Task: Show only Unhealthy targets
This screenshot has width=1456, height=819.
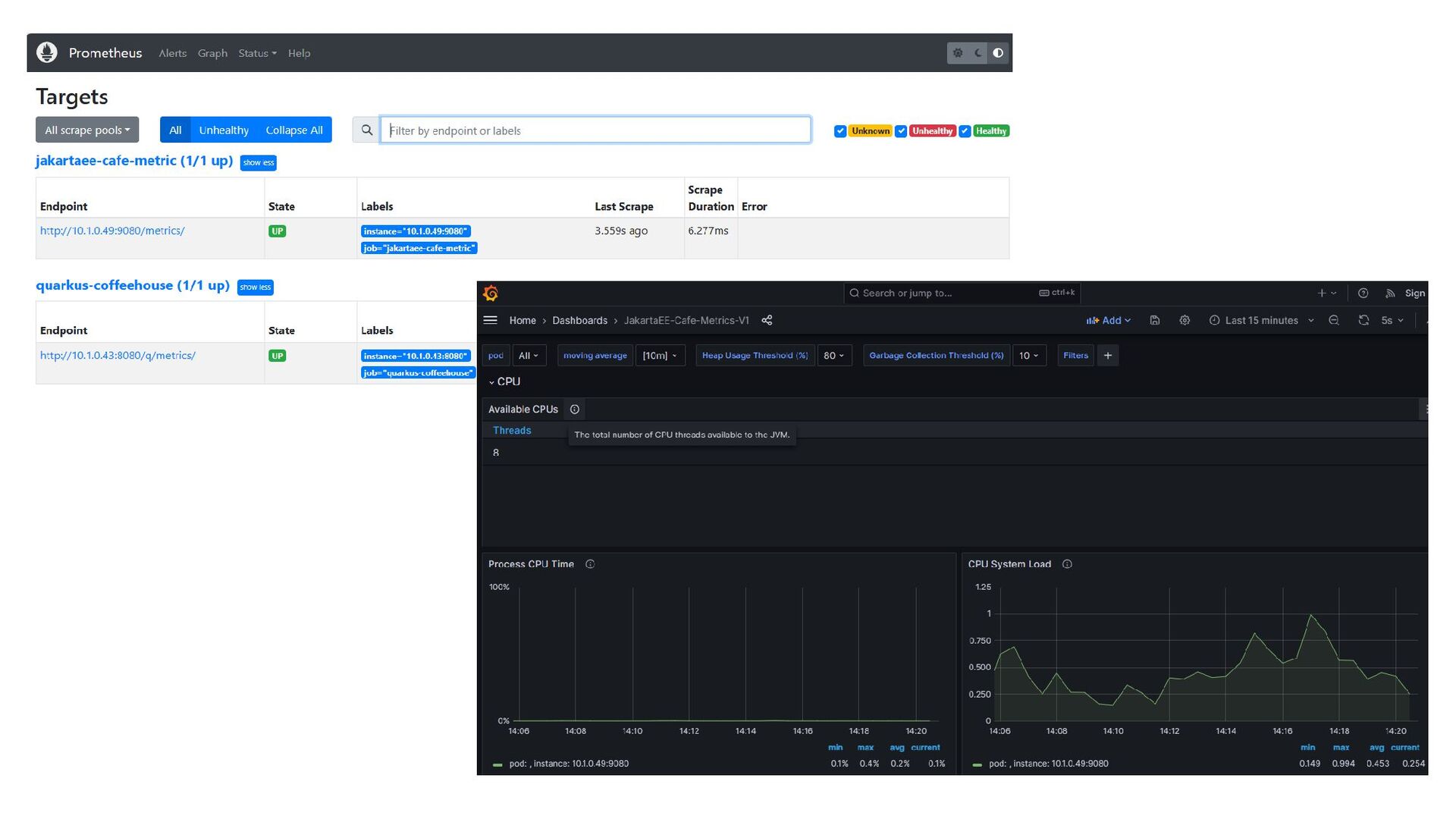Action: tap(224, 130)
